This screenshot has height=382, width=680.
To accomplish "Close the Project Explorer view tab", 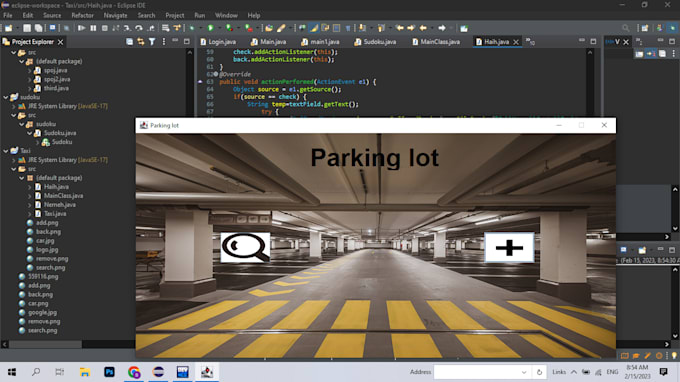I will (x=61, y=42).
